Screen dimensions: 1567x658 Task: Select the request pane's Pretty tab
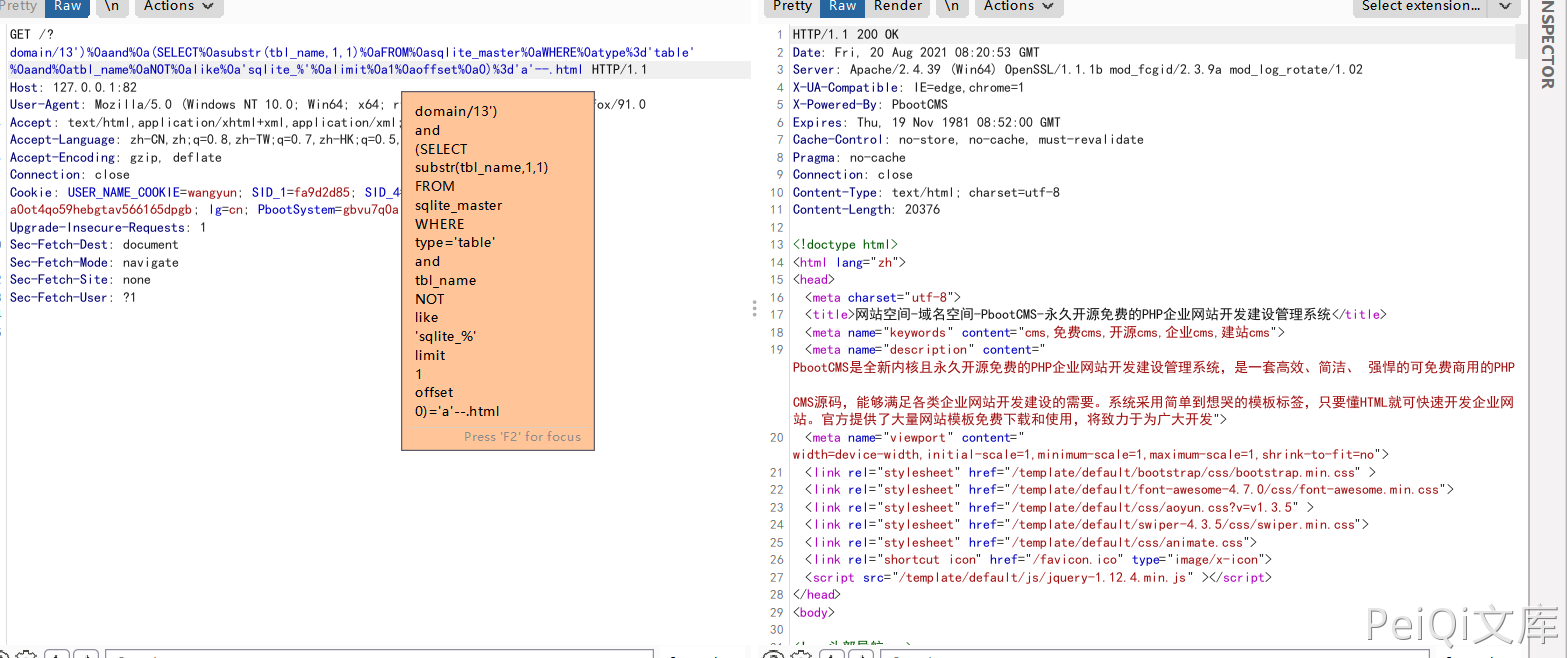pos(20,6)
